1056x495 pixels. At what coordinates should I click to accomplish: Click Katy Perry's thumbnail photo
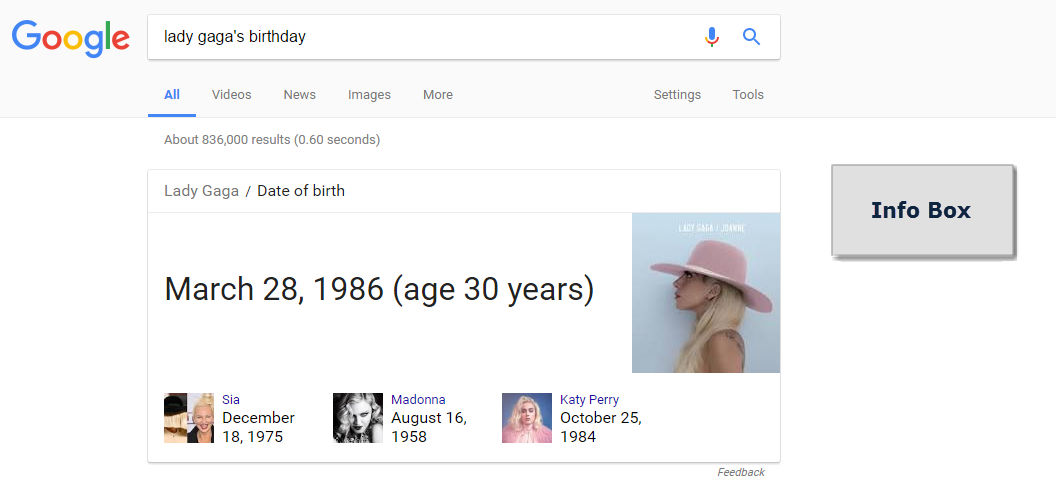(527, 418)
